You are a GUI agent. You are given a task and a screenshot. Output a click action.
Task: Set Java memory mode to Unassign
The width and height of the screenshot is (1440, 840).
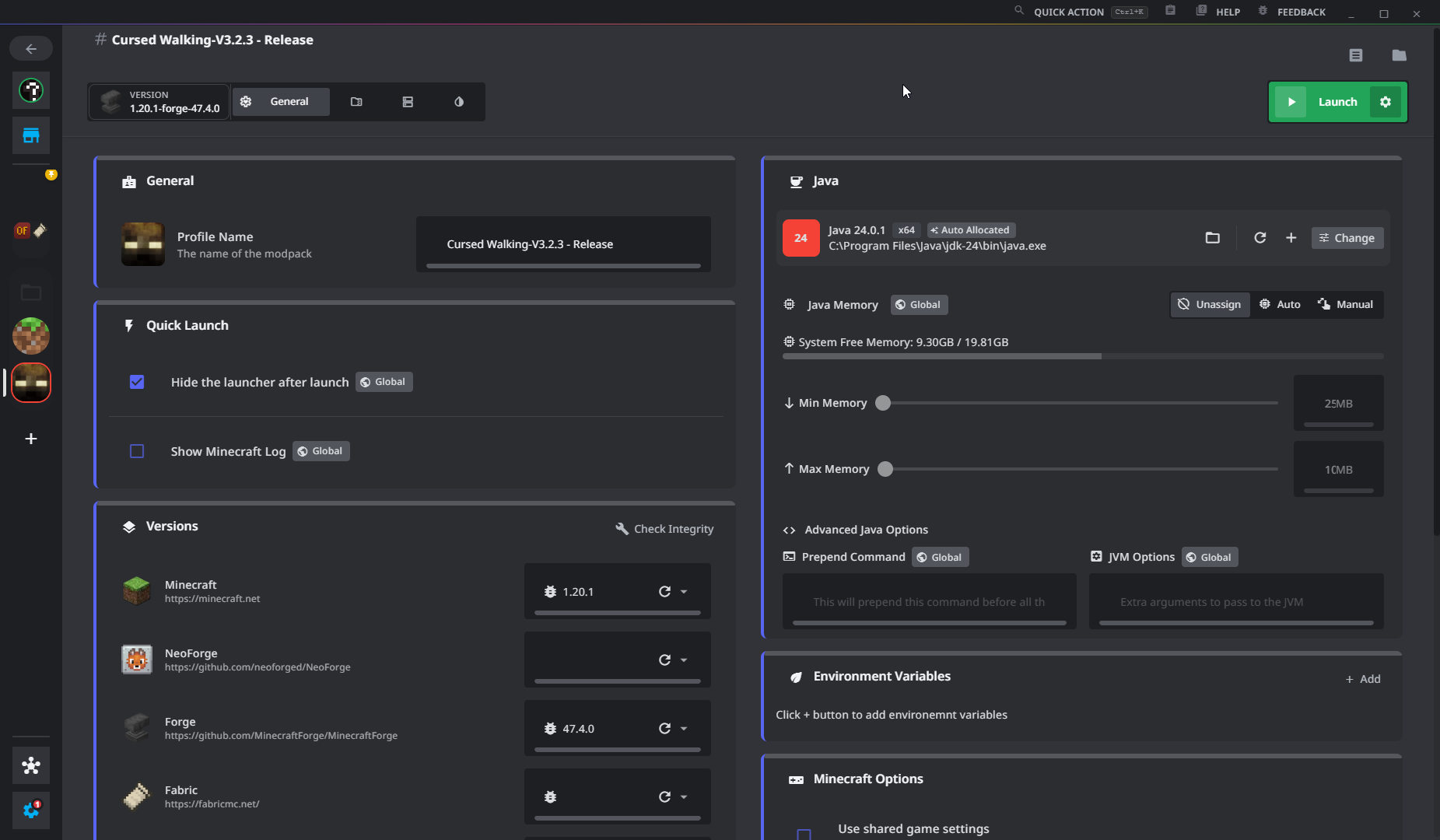coord(1210,305)
